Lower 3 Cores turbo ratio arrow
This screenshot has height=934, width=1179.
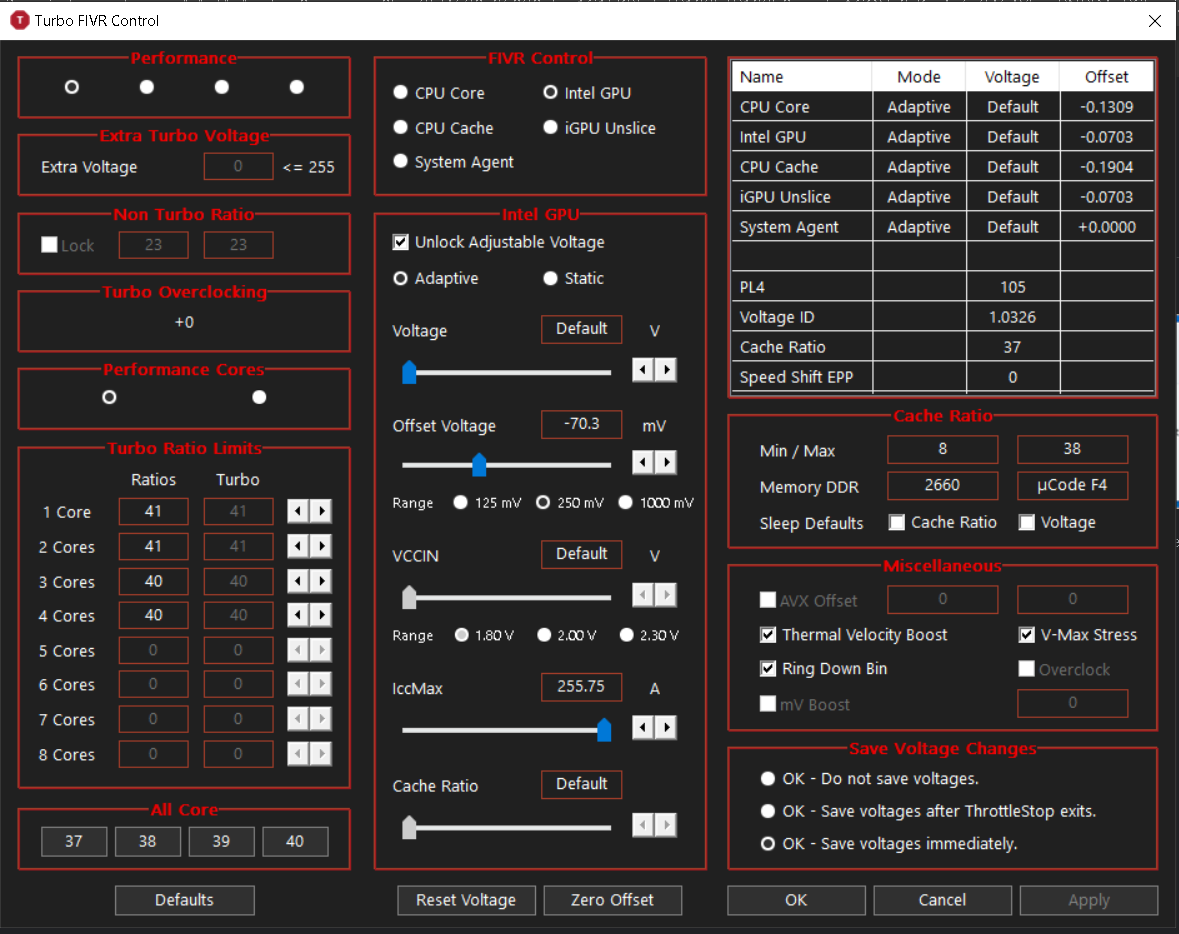coord(299,581)
